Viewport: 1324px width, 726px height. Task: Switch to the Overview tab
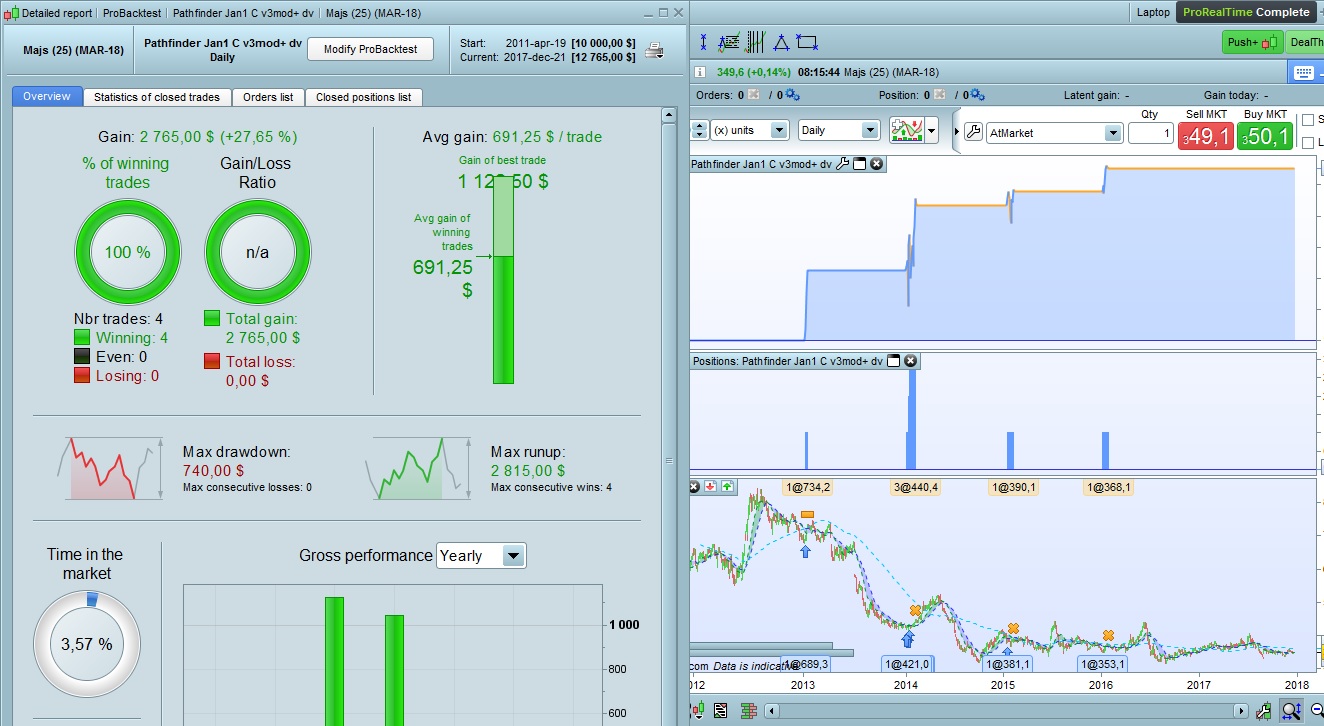(47, 97)
